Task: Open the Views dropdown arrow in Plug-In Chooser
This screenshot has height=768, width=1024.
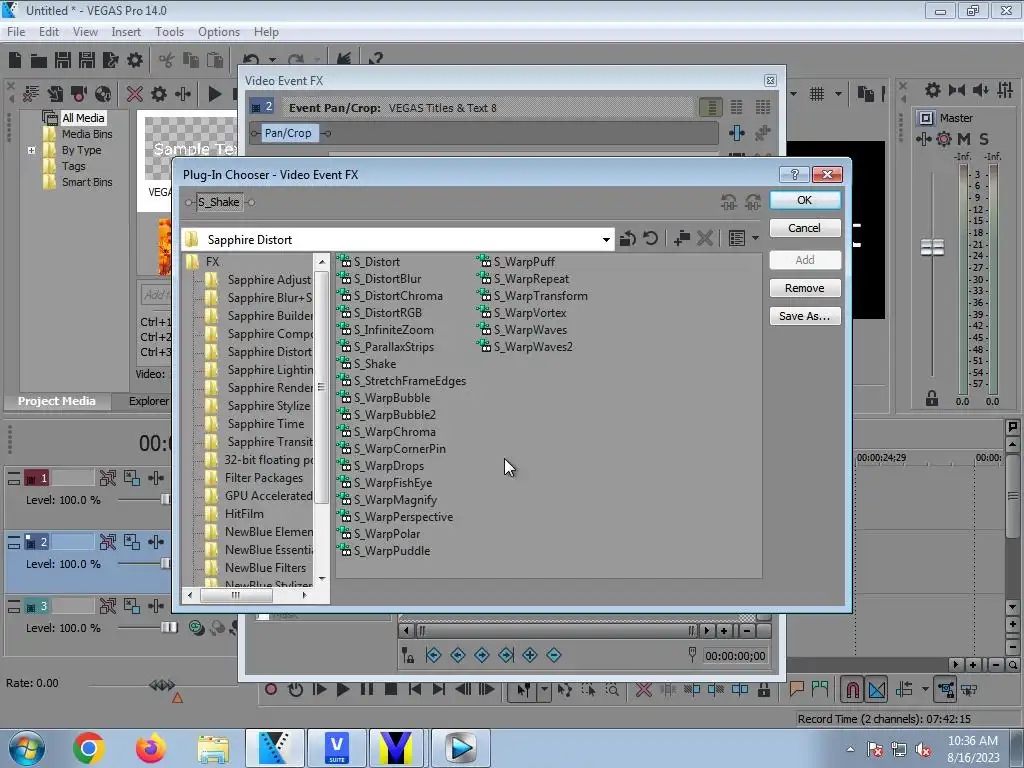Action: [756, 238]
